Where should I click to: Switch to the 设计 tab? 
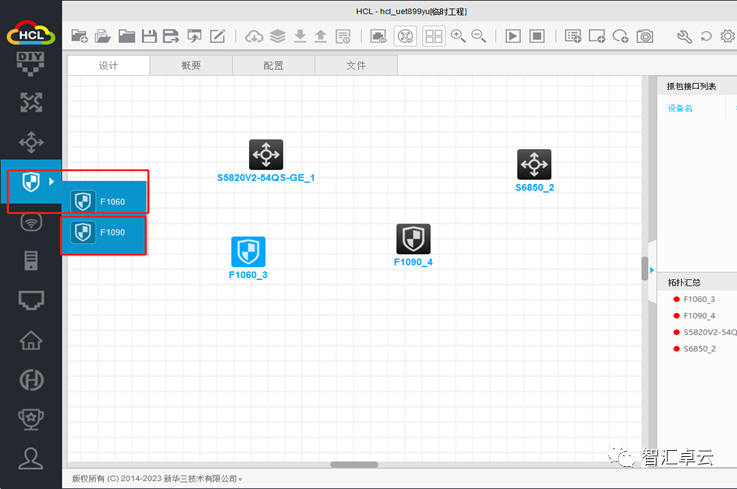click(x=109, y=65)
